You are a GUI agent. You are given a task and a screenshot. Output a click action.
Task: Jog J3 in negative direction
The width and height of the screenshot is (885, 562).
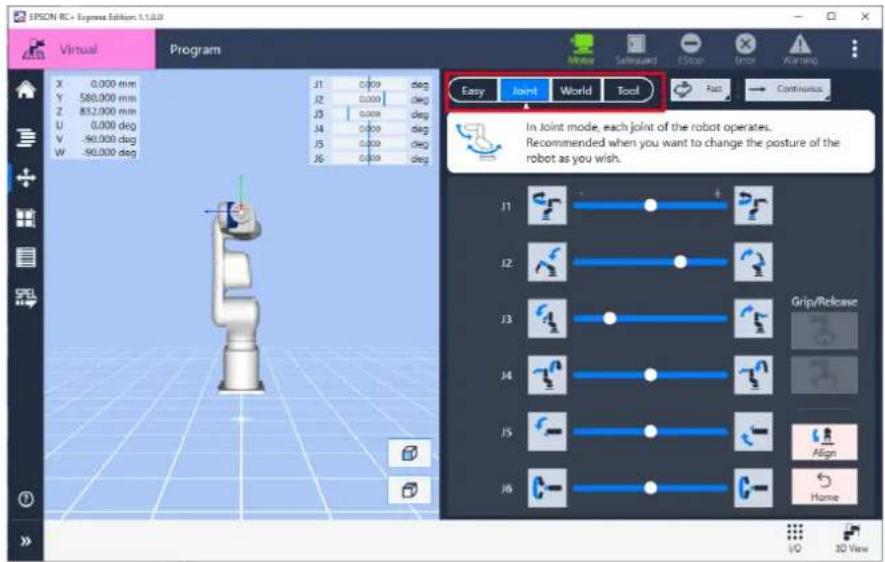(547, 319)
